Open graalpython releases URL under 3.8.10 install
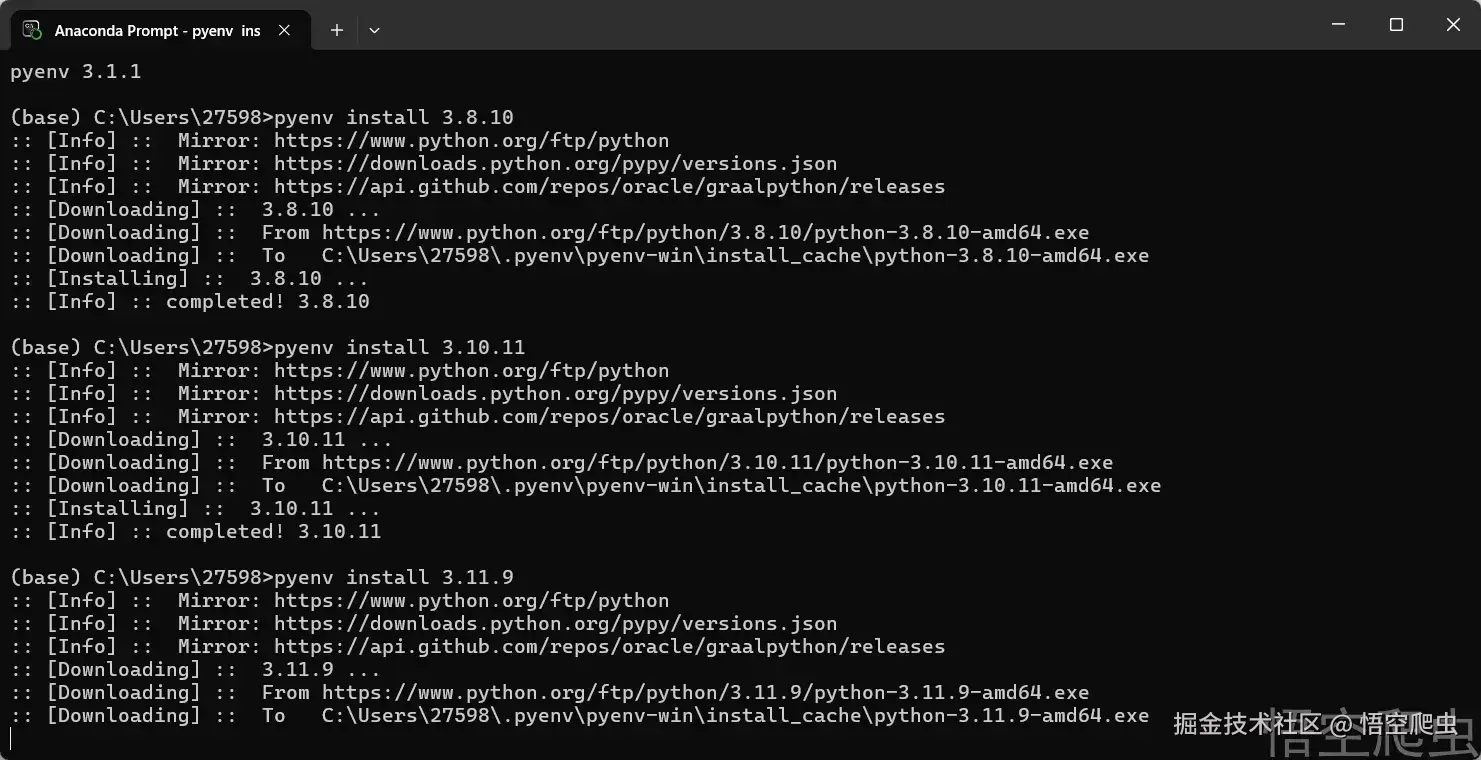 tap(609, 186)
